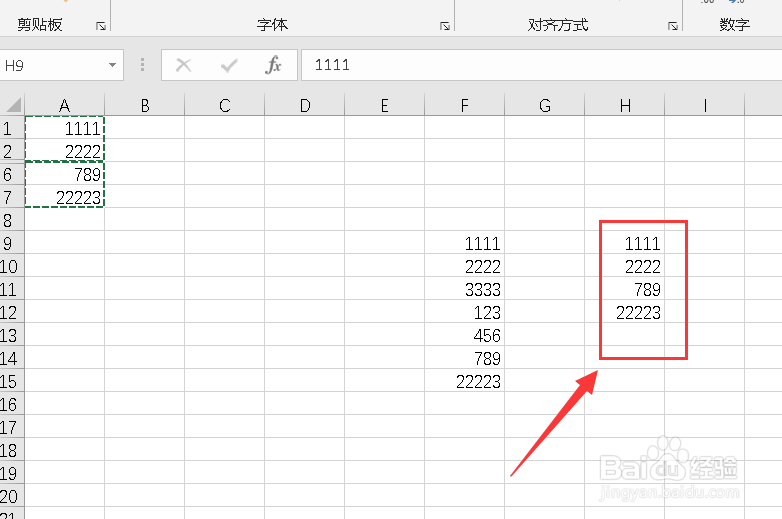Open the Alignment dialog launcher

(x=673, y=26)
